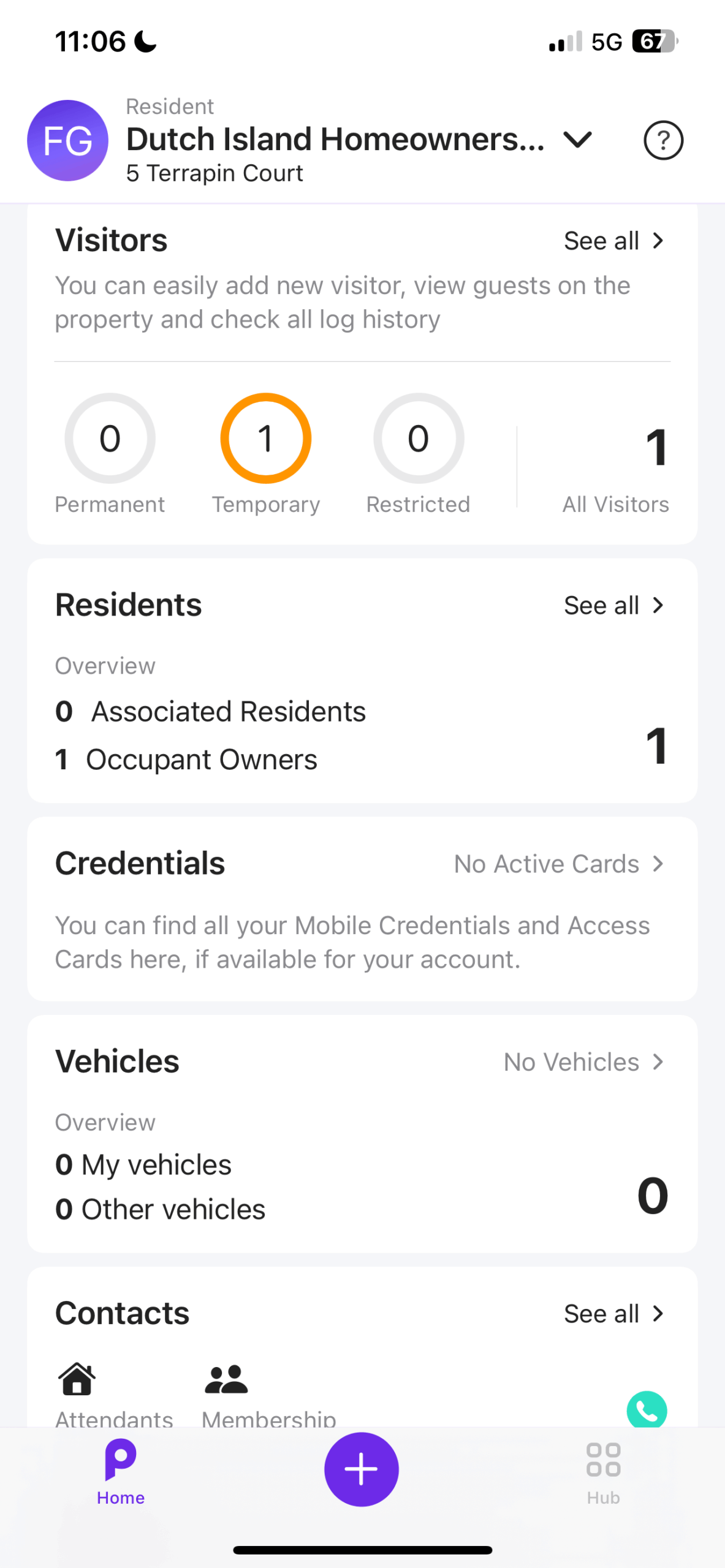Tap the green phone call icon
This screenshot has width=725, height=1568.
pos(647,1410)
